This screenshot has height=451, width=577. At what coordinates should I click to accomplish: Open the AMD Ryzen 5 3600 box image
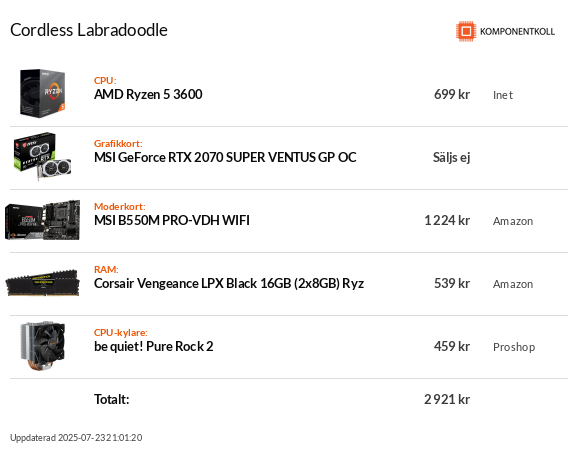click(x=42, y=93)
